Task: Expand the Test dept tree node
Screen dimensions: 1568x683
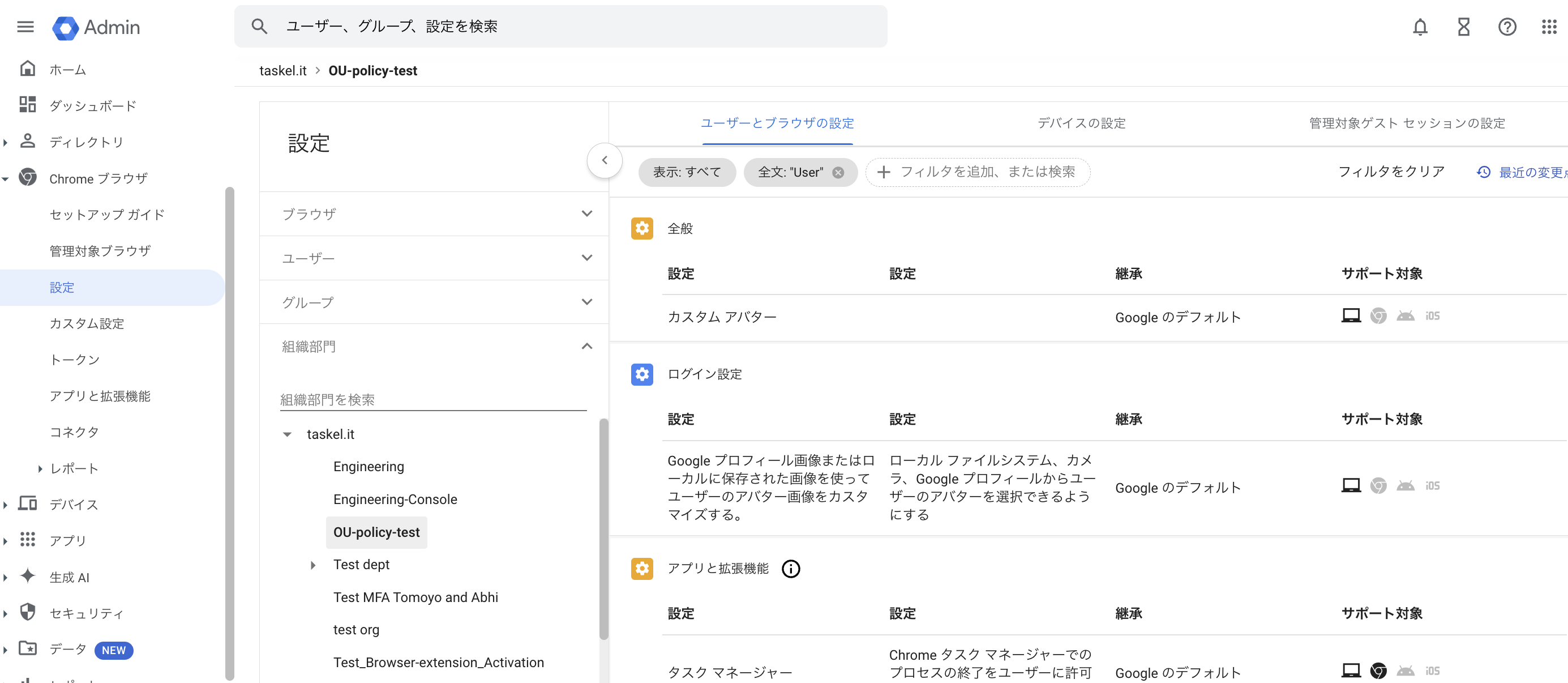Action: tap(313, 565)
